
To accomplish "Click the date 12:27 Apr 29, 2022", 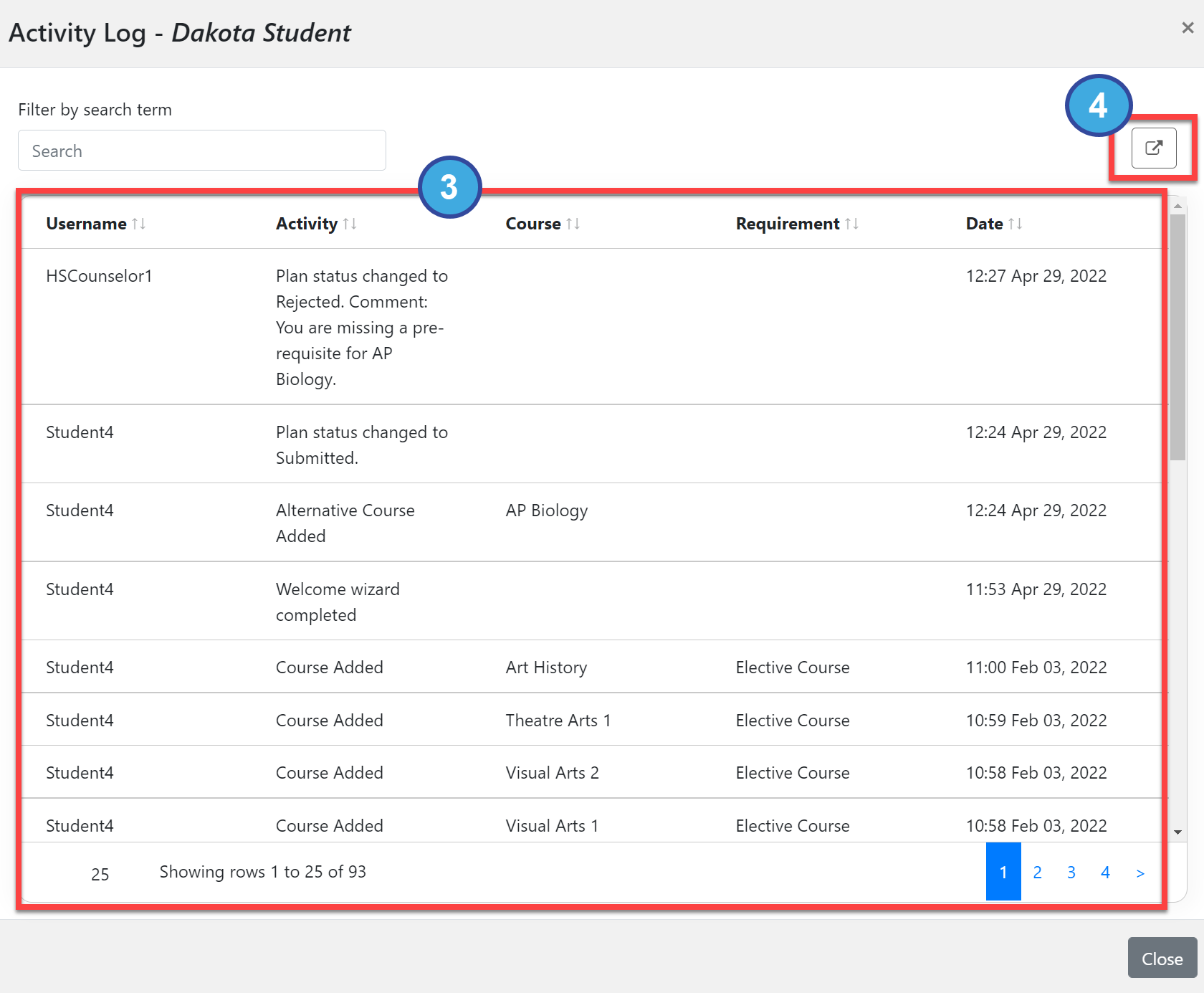I will pyautogui.click(x=1036, y=276).
